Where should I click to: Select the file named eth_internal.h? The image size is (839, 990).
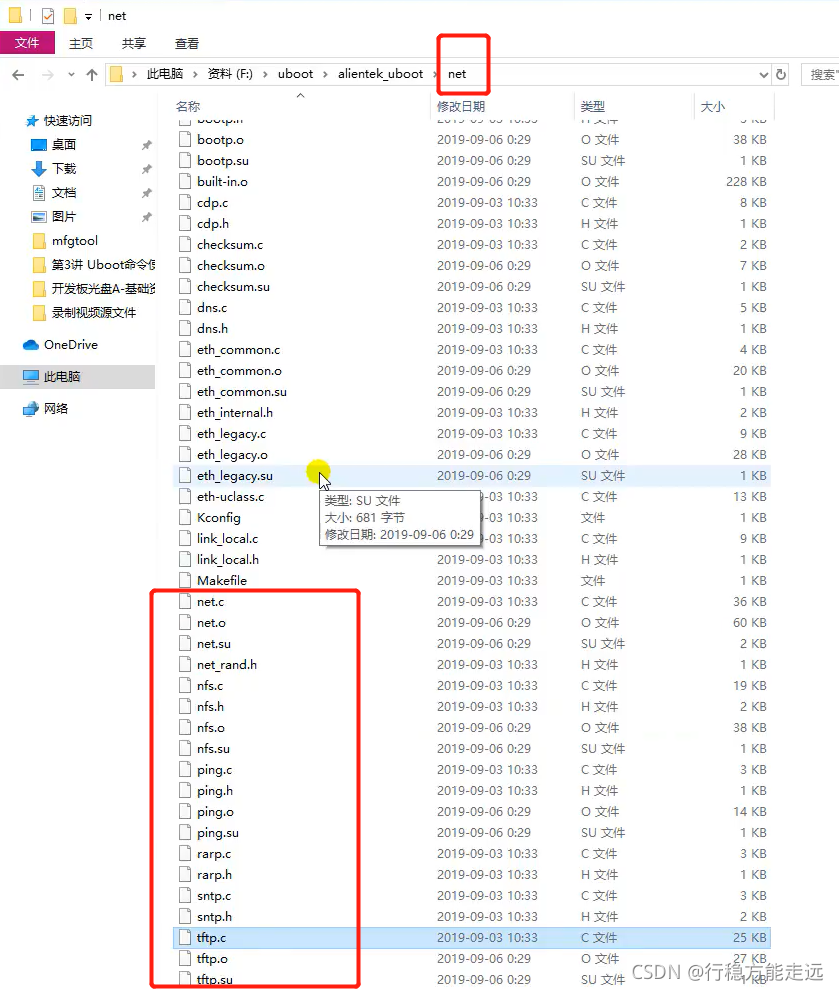[x=235, y=413]
